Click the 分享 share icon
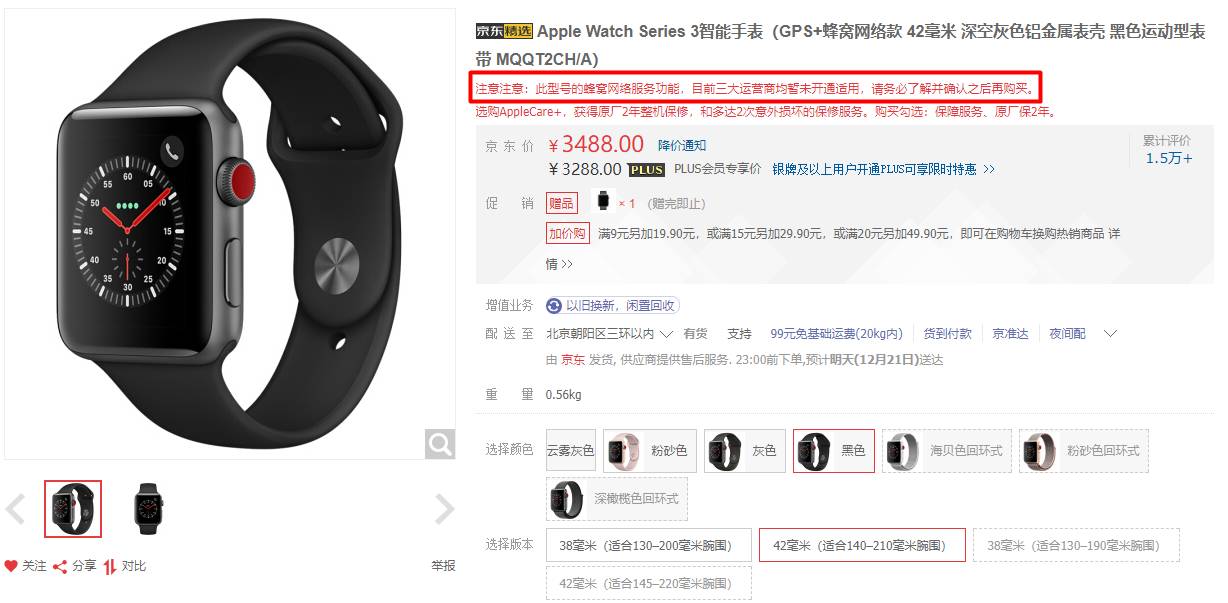This screenshot has height=603, width=1228. tap(59, 566)
